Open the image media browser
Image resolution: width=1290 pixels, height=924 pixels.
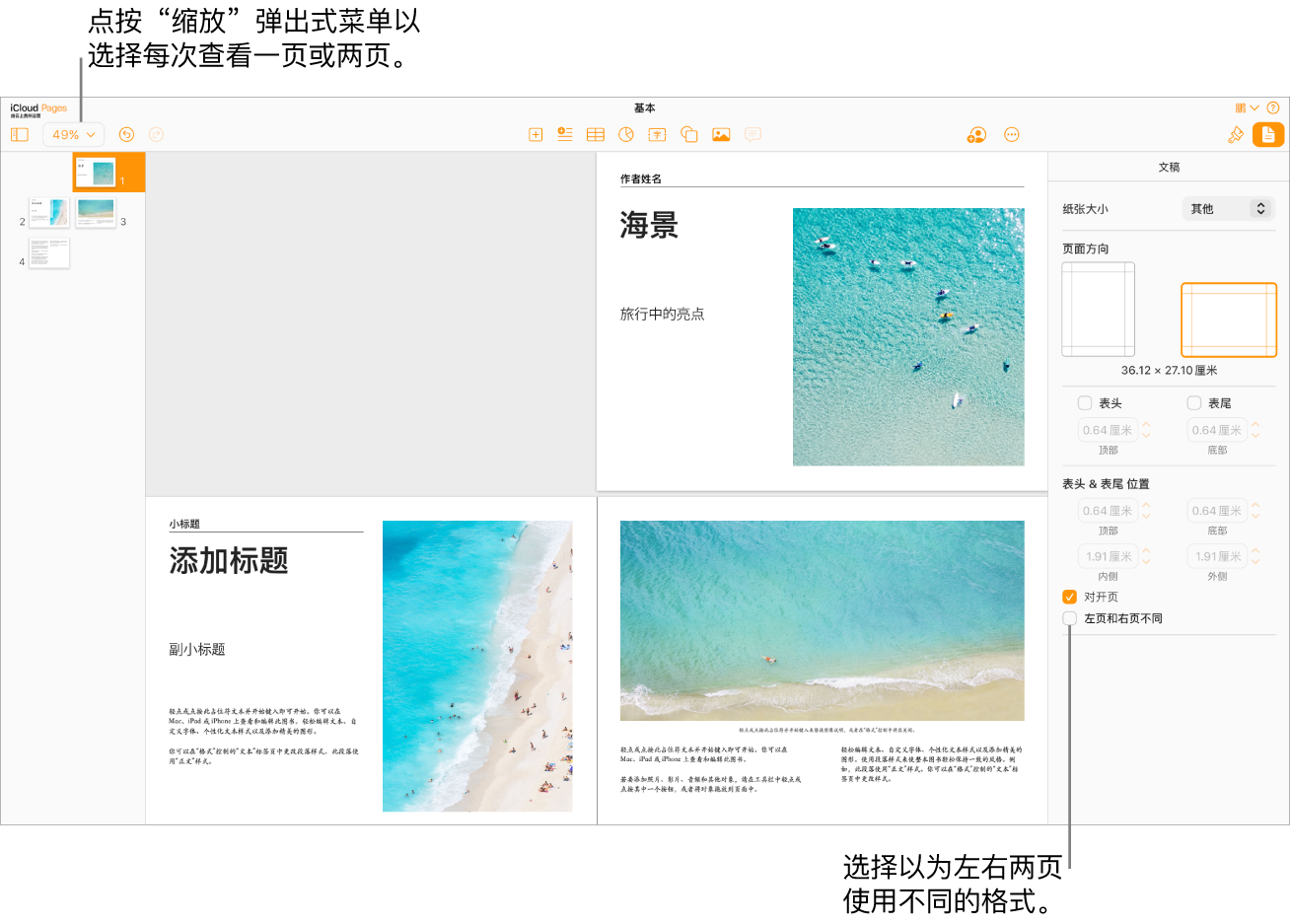(720, 134)
